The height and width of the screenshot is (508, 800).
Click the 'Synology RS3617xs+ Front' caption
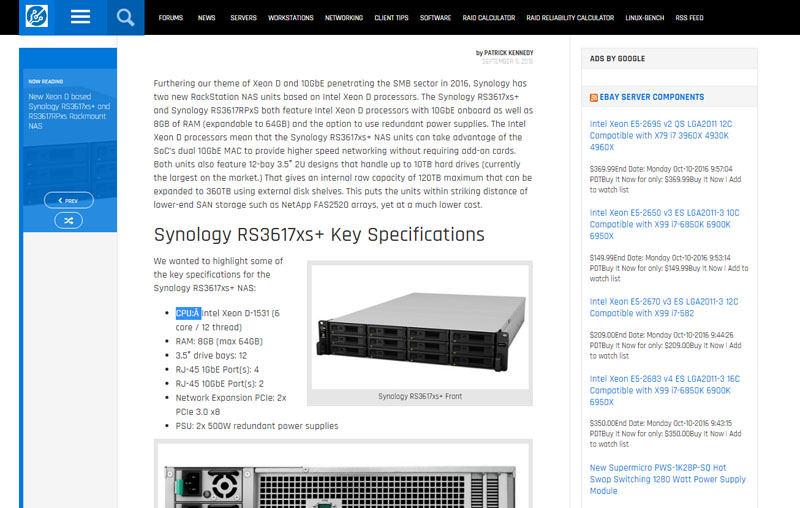click(420, 396)
